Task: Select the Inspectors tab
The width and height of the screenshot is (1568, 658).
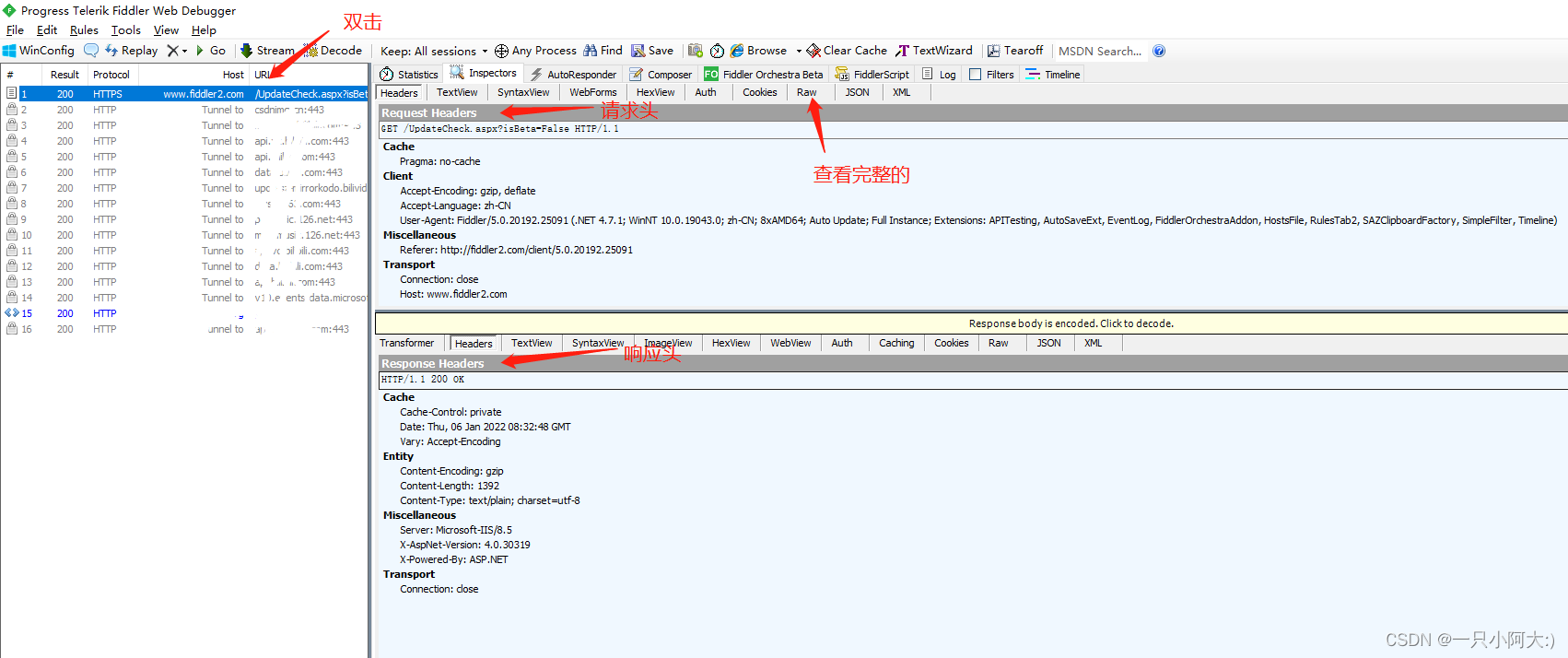Action: 483,74
